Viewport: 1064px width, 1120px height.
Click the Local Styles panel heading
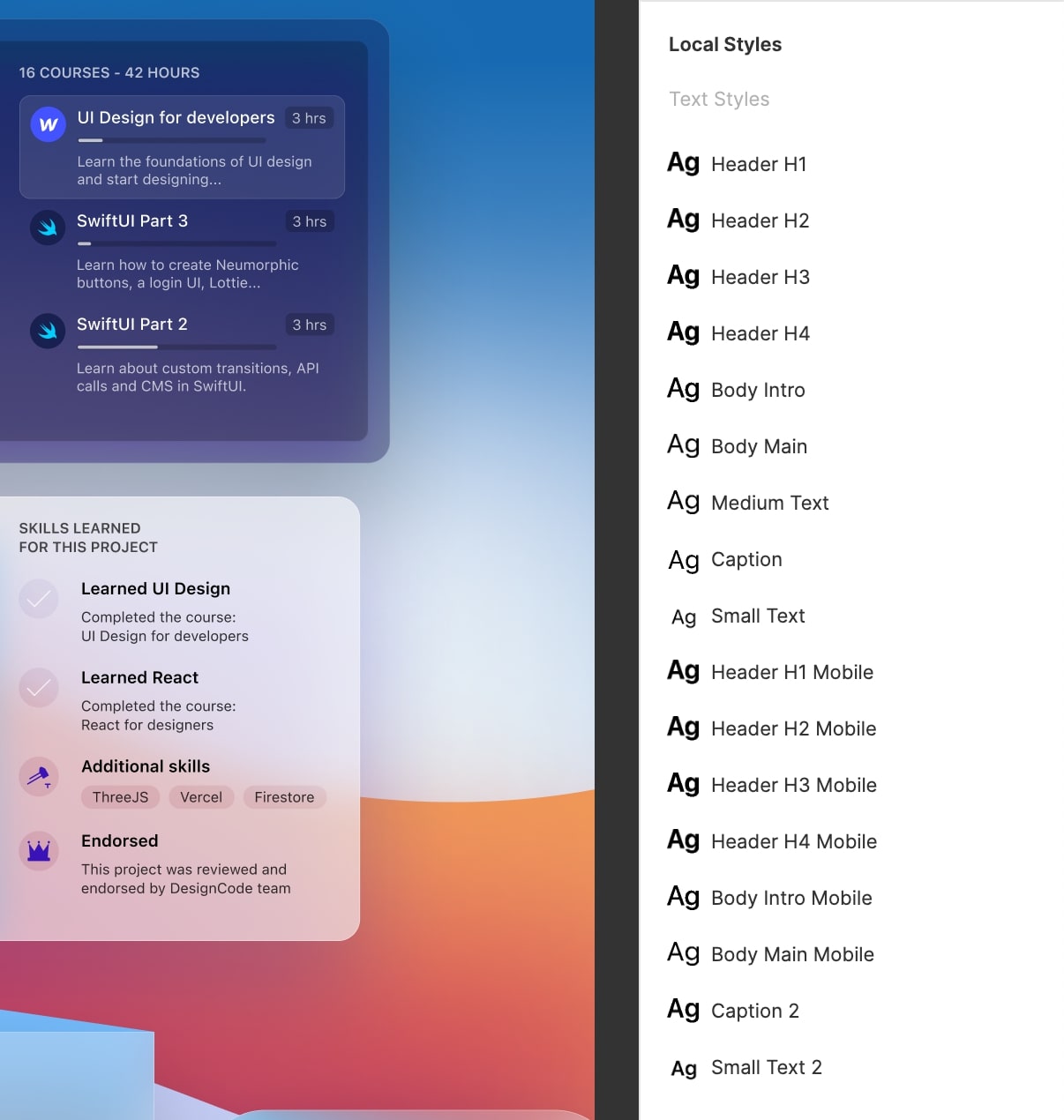coord(725,44)
